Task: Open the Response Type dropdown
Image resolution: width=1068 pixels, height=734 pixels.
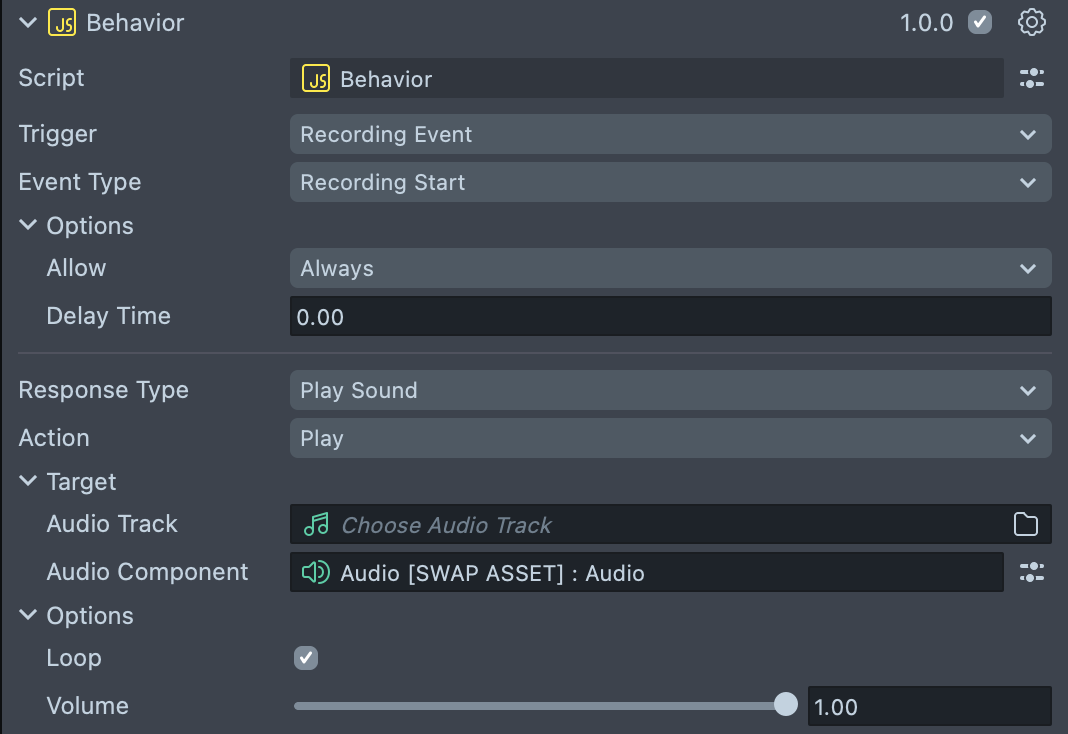Action: click(x=670, y=390)
